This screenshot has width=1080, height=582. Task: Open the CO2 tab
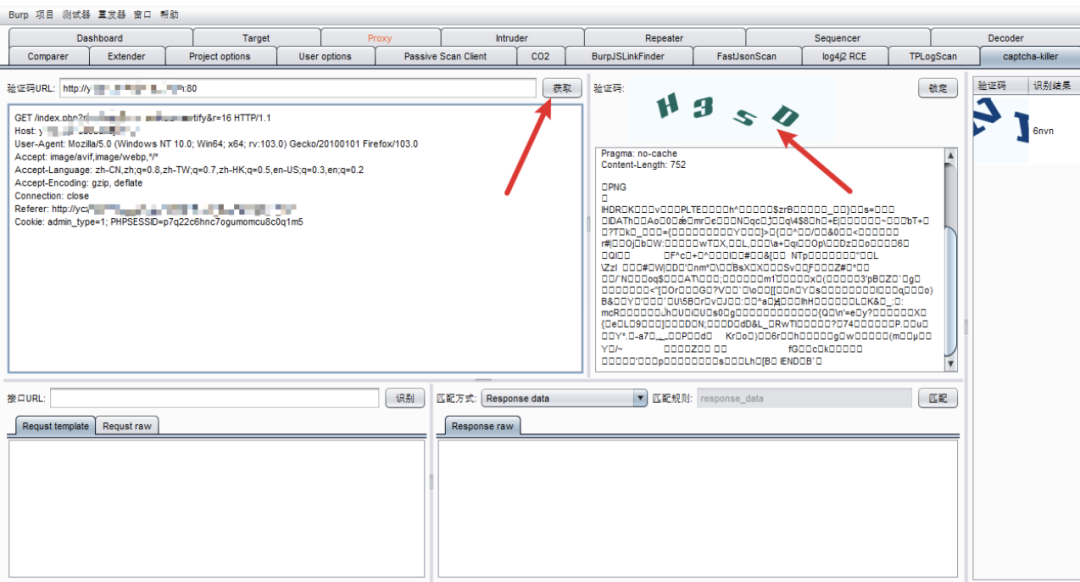pos(541,56)
